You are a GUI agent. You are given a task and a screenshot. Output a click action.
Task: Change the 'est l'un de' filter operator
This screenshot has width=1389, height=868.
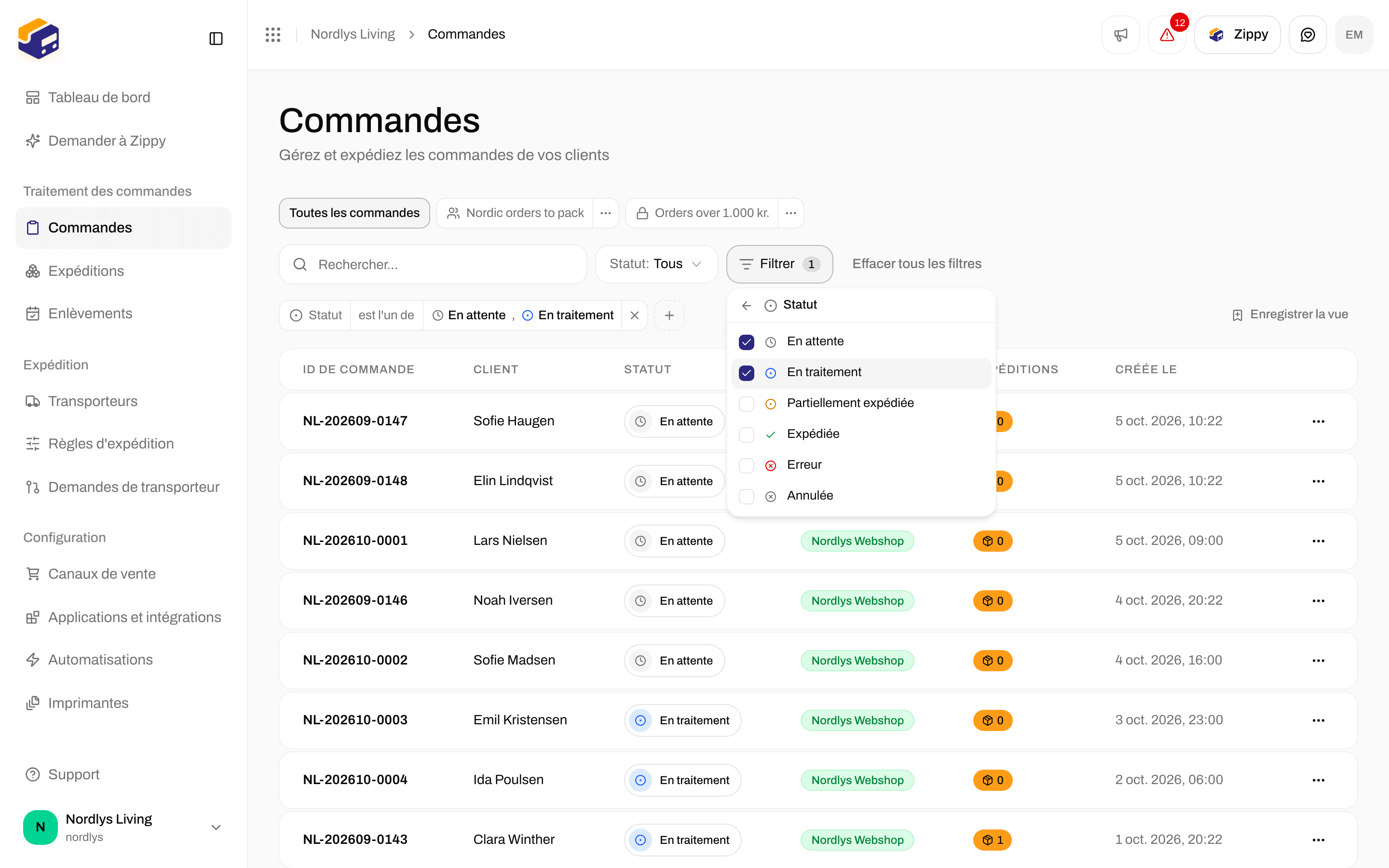[386, 315]
